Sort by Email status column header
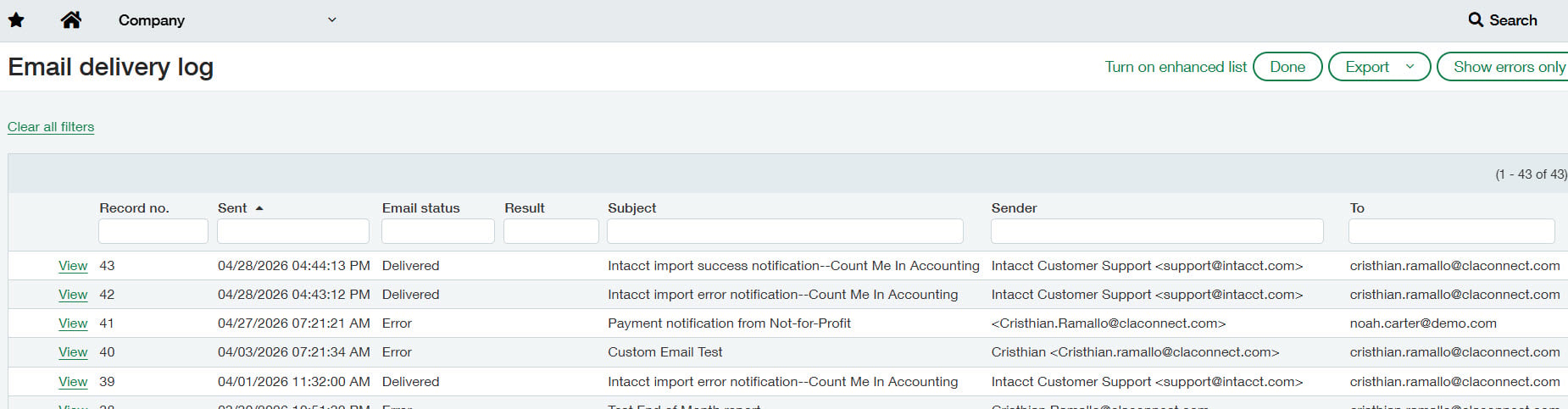This screenshot has width=1568, height=409. pyautogui.click(x=420, y=208)
